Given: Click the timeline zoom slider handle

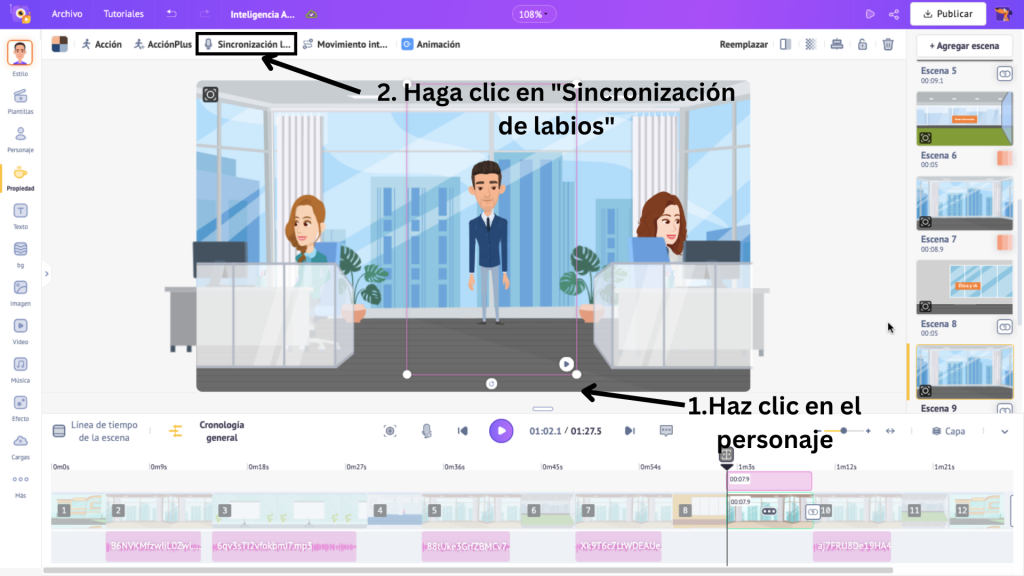Looking at the screenshot, I should [x=844, y=431].
